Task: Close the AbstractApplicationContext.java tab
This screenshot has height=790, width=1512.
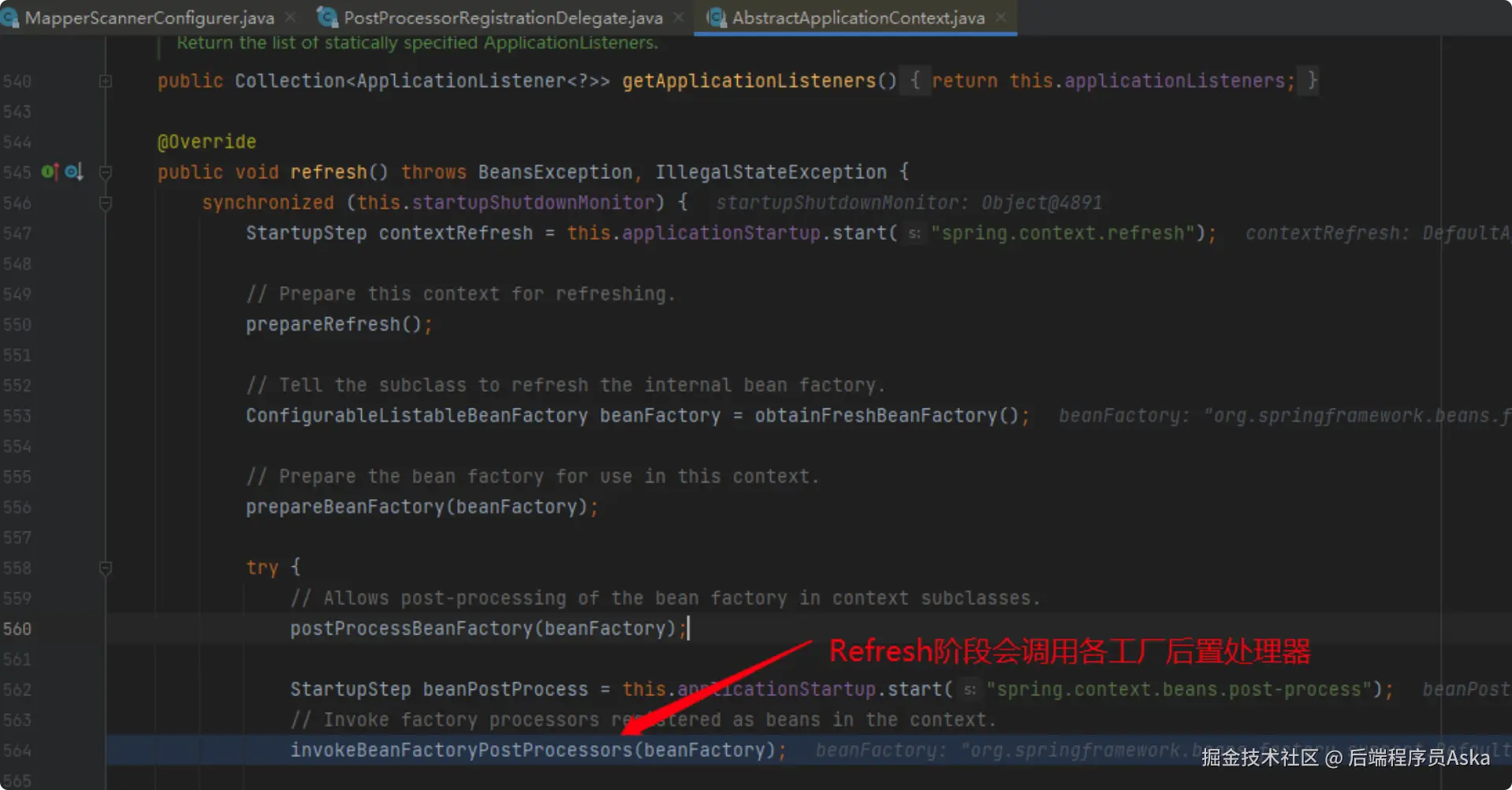Action: 1001,17
